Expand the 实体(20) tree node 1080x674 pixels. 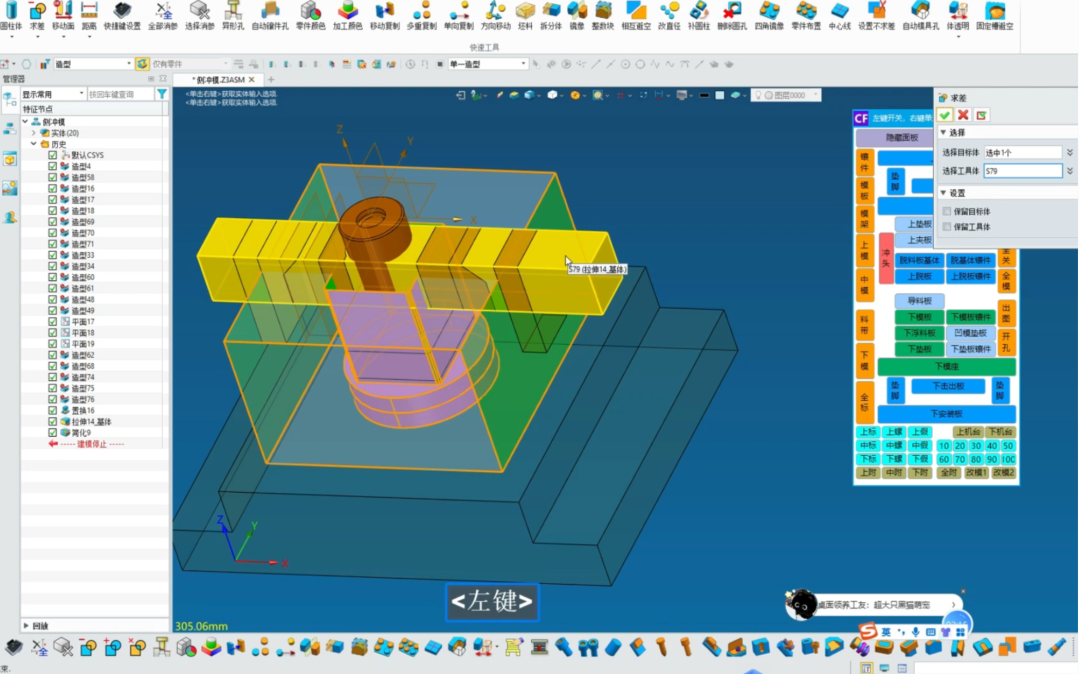[x=33, y=133]
